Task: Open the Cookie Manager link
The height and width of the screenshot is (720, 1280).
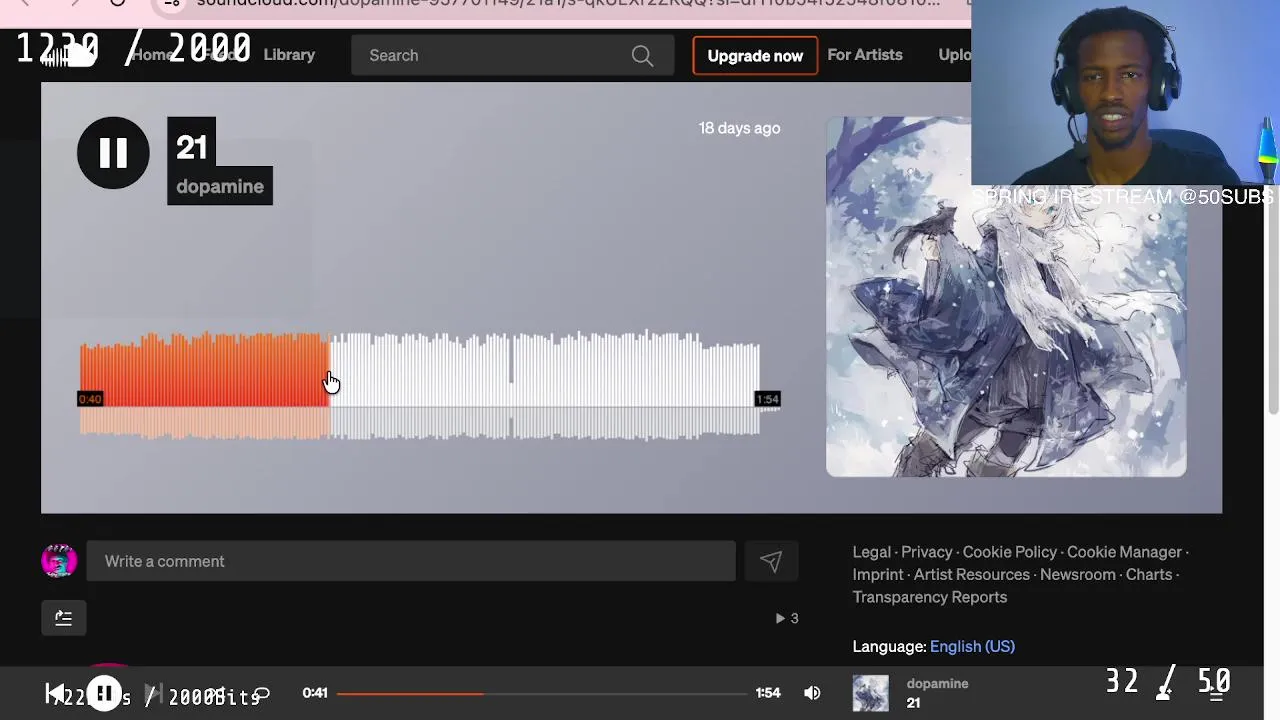Action: (x=1124, y=552)
